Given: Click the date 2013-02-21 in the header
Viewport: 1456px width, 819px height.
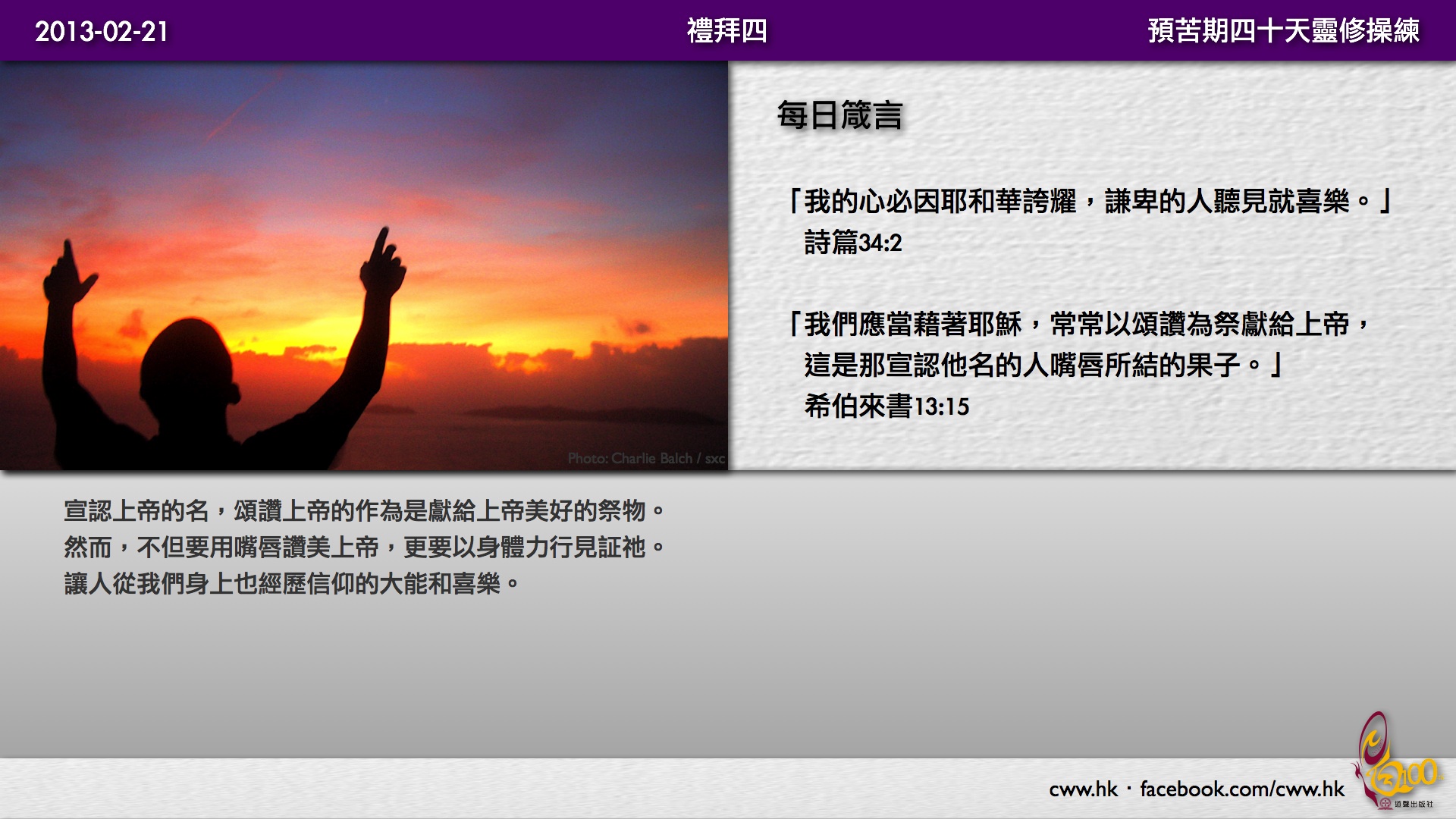Looking at the screenshot, I should pyautogui.click(x=102, y=31).
